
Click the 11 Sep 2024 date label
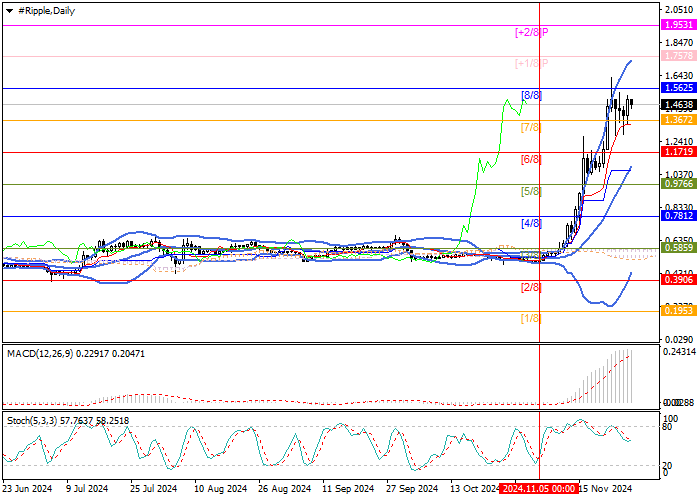pyautogui.click(x=348, y=489)
